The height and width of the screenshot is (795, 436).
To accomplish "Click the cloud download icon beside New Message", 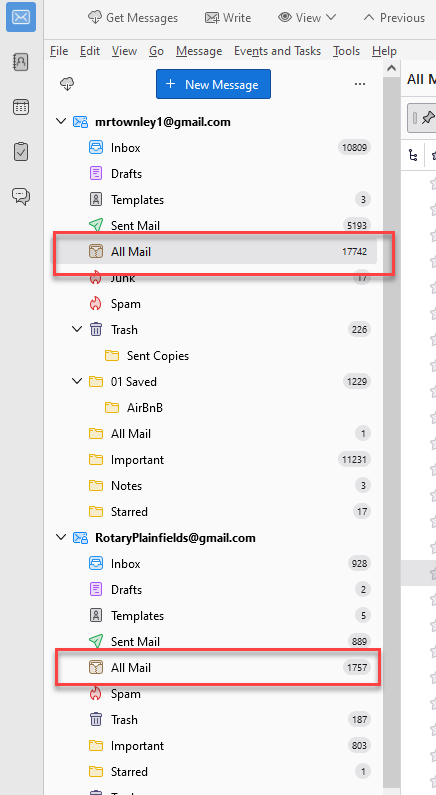I will pyautogui.click(x=67, y=84).
